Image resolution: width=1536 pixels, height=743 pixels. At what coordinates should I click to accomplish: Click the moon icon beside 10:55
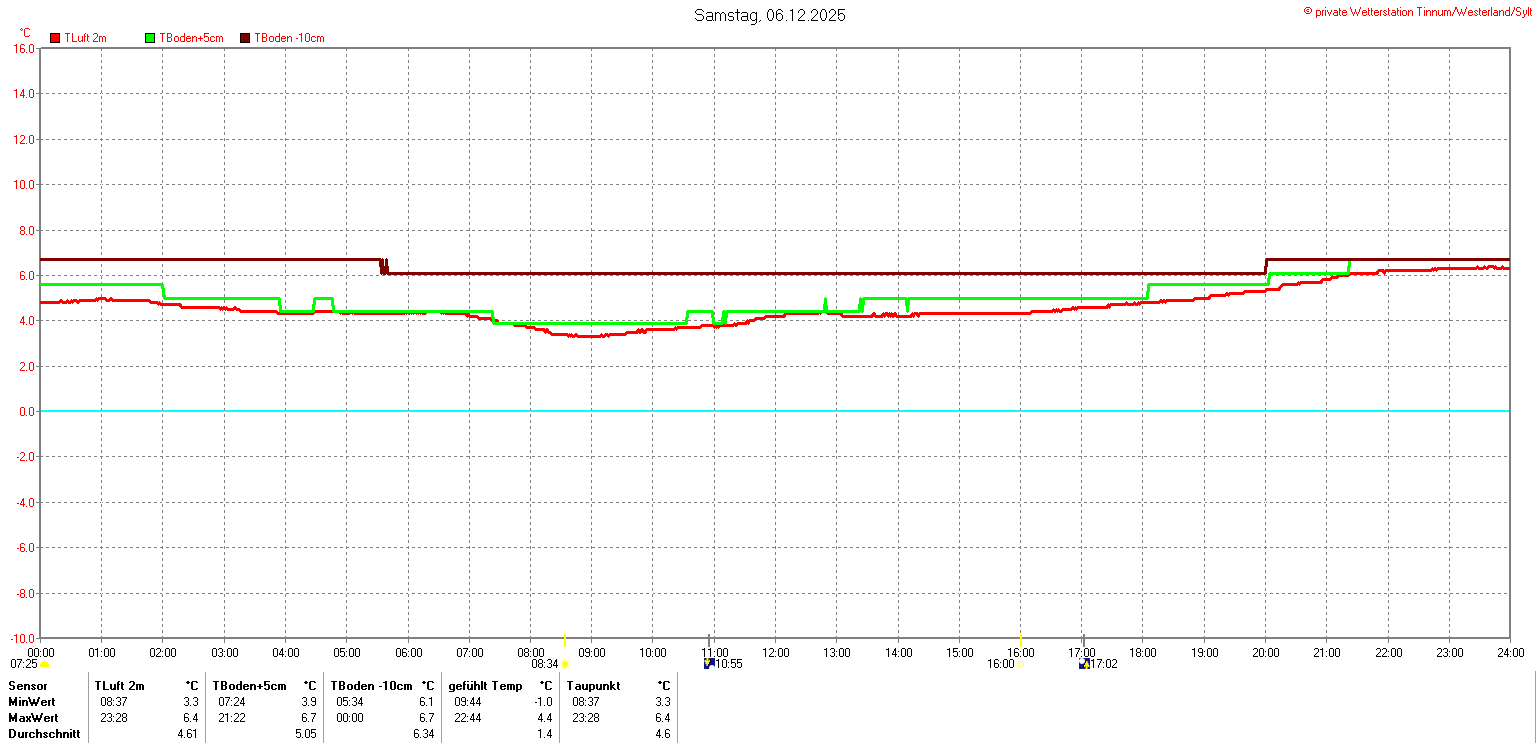[709, 663]
